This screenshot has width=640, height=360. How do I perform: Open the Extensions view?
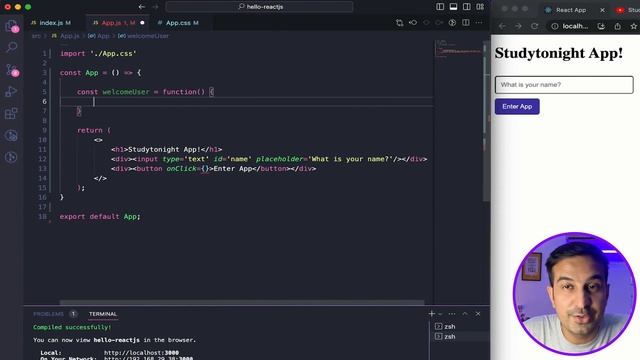11,113
